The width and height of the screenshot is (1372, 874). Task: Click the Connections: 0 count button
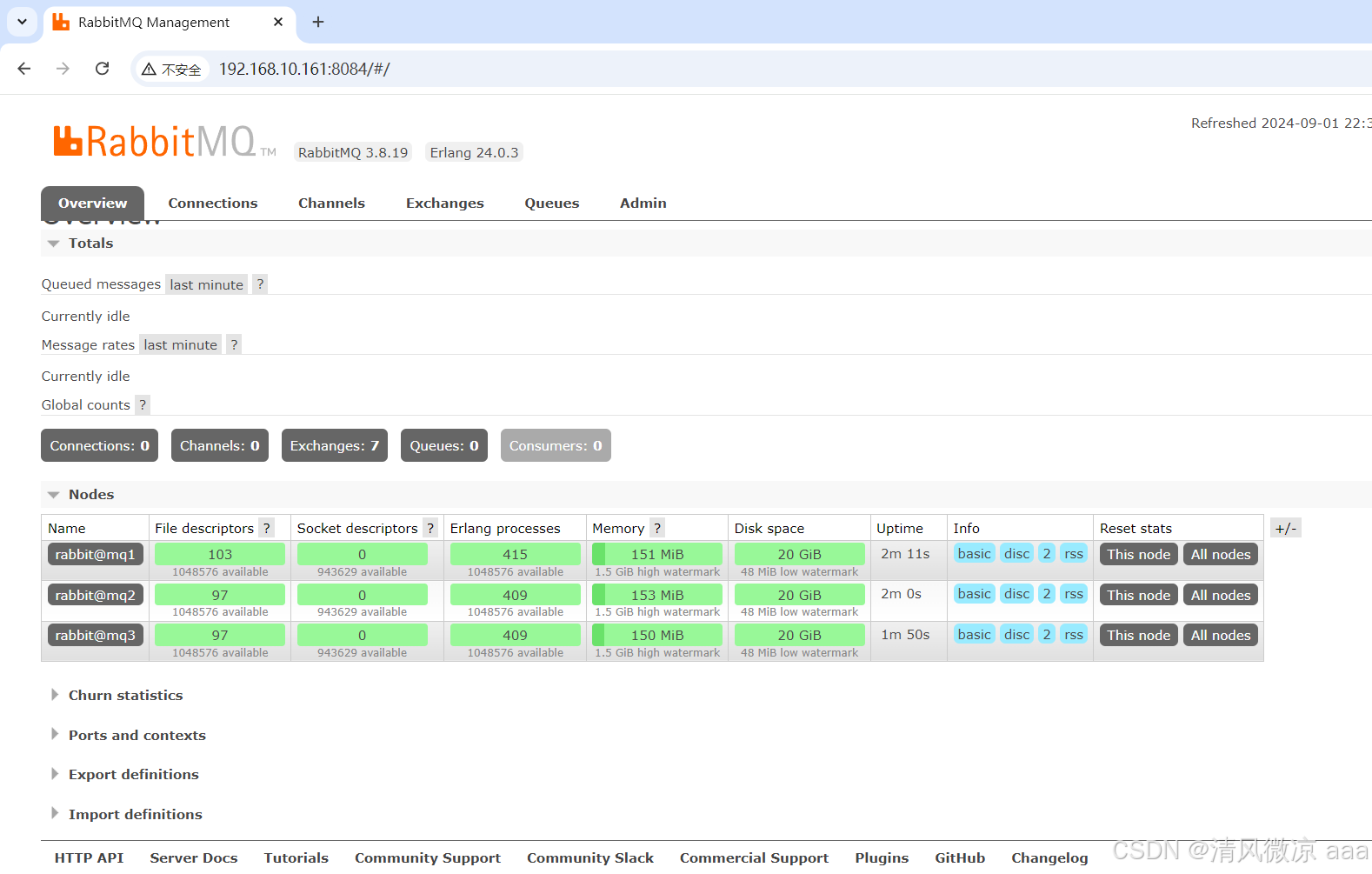pyautogui.click(x=100, y=445)
